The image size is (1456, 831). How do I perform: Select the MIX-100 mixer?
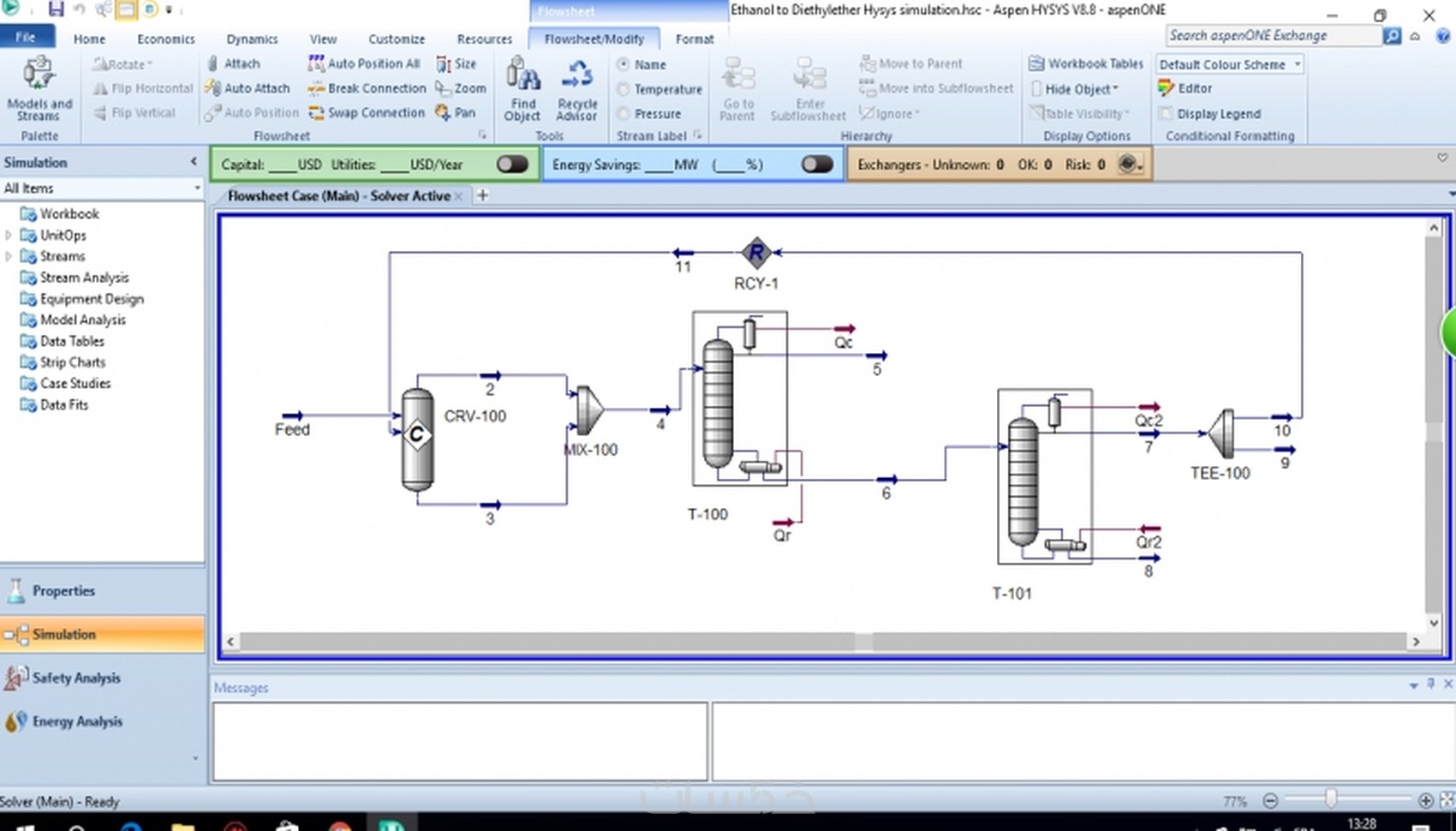[x=589, y=410]
